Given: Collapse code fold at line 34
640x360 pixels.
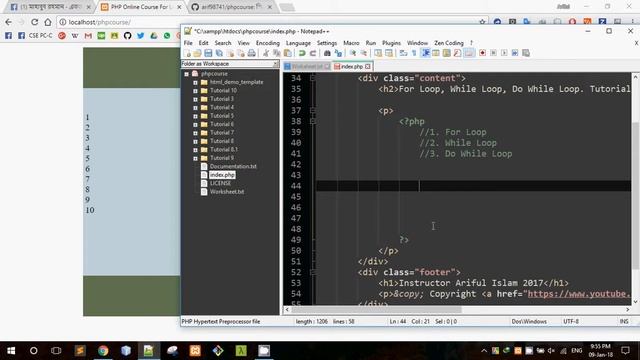Looking at the screenshot, I should click(x=313, y=78).
